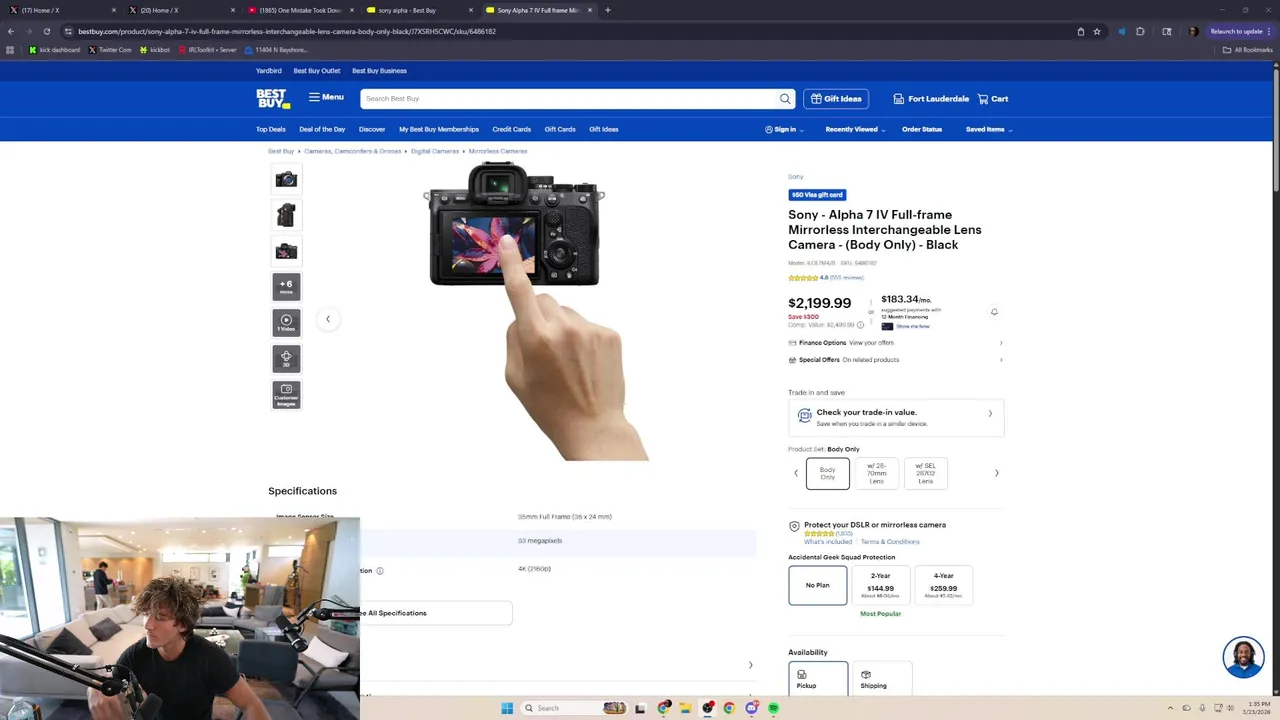Open Credit Cards nav item
Screen dimensions: 1280x720
(511, 129)
